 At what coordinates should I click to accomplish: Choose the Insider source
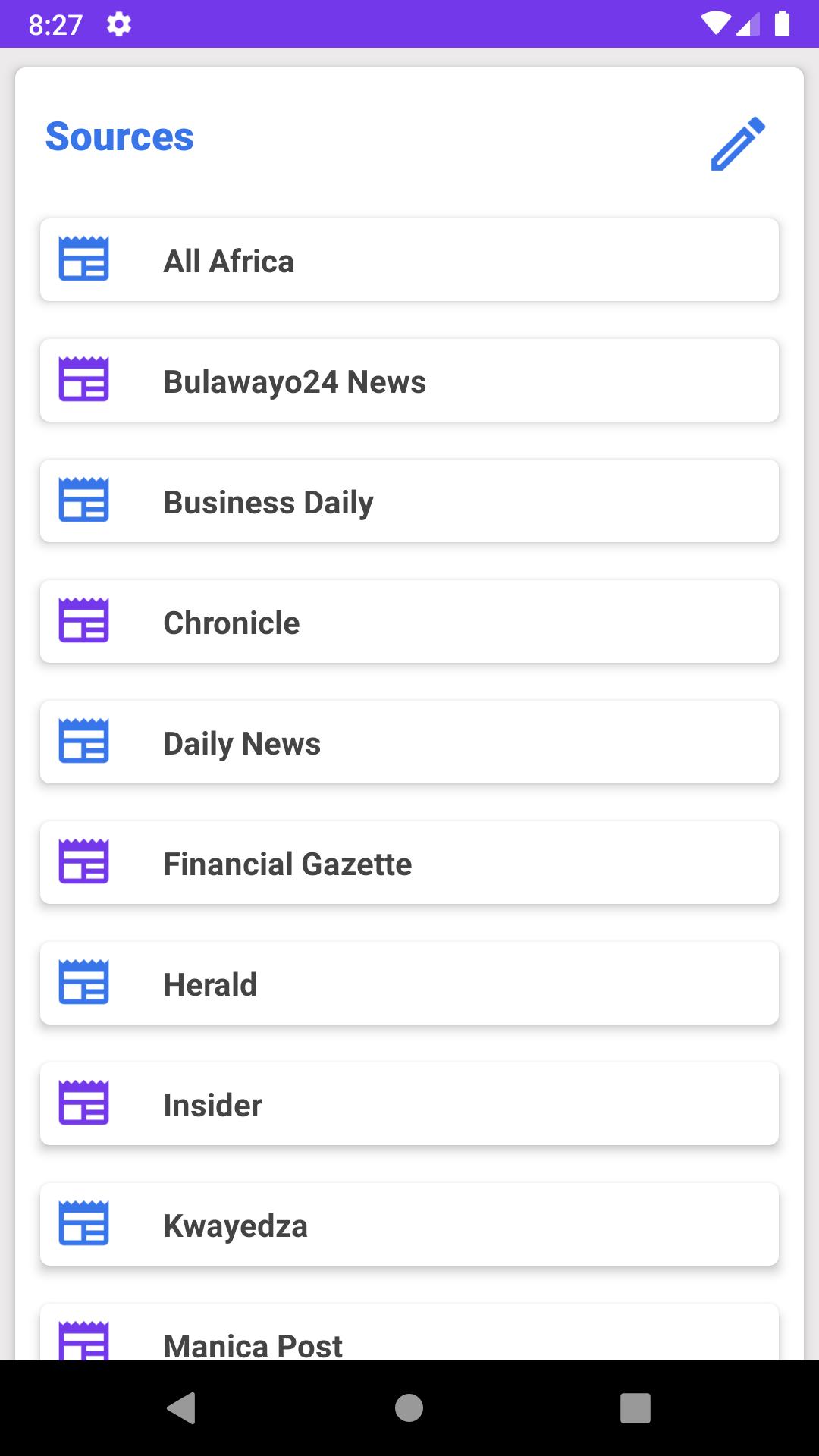[x=409, y=1104]
